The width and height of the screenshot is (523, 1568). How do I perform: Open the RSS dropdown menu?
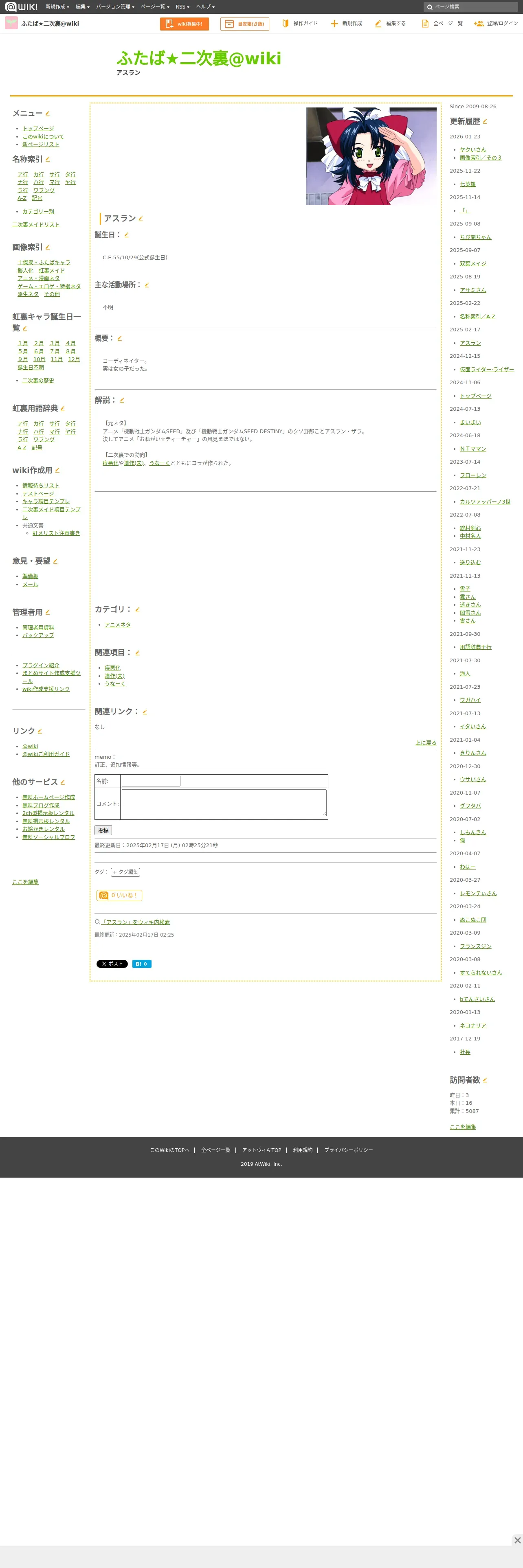coord(182,7)
